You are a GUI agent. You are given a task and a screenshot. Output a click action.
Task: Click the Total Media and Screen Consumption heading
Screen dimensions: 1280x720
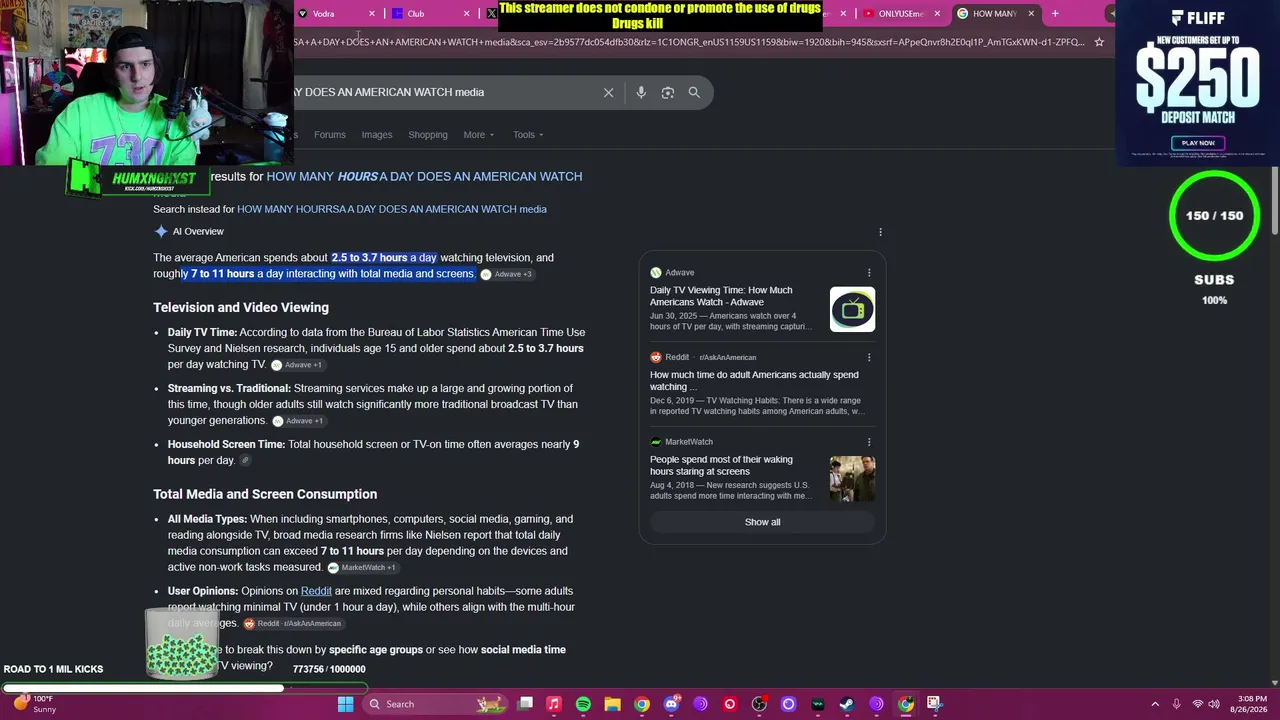pos(265,494)
